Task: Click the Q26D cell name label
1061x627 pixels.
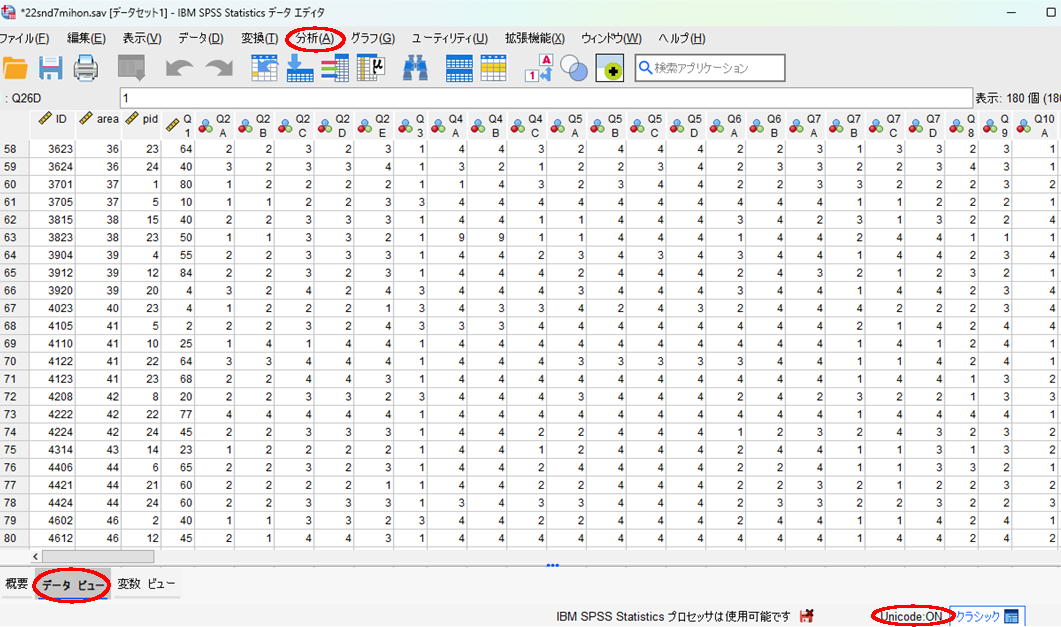Action: click(26, 98)
